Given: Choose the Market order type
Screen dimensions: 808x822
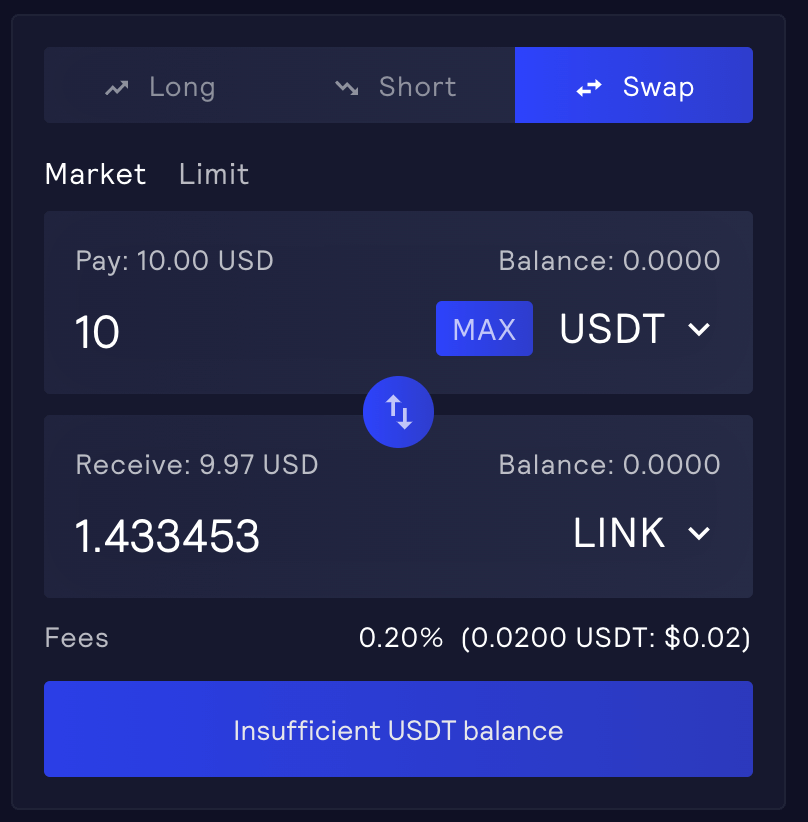Looking at the screenshot, I should (95, 174).
